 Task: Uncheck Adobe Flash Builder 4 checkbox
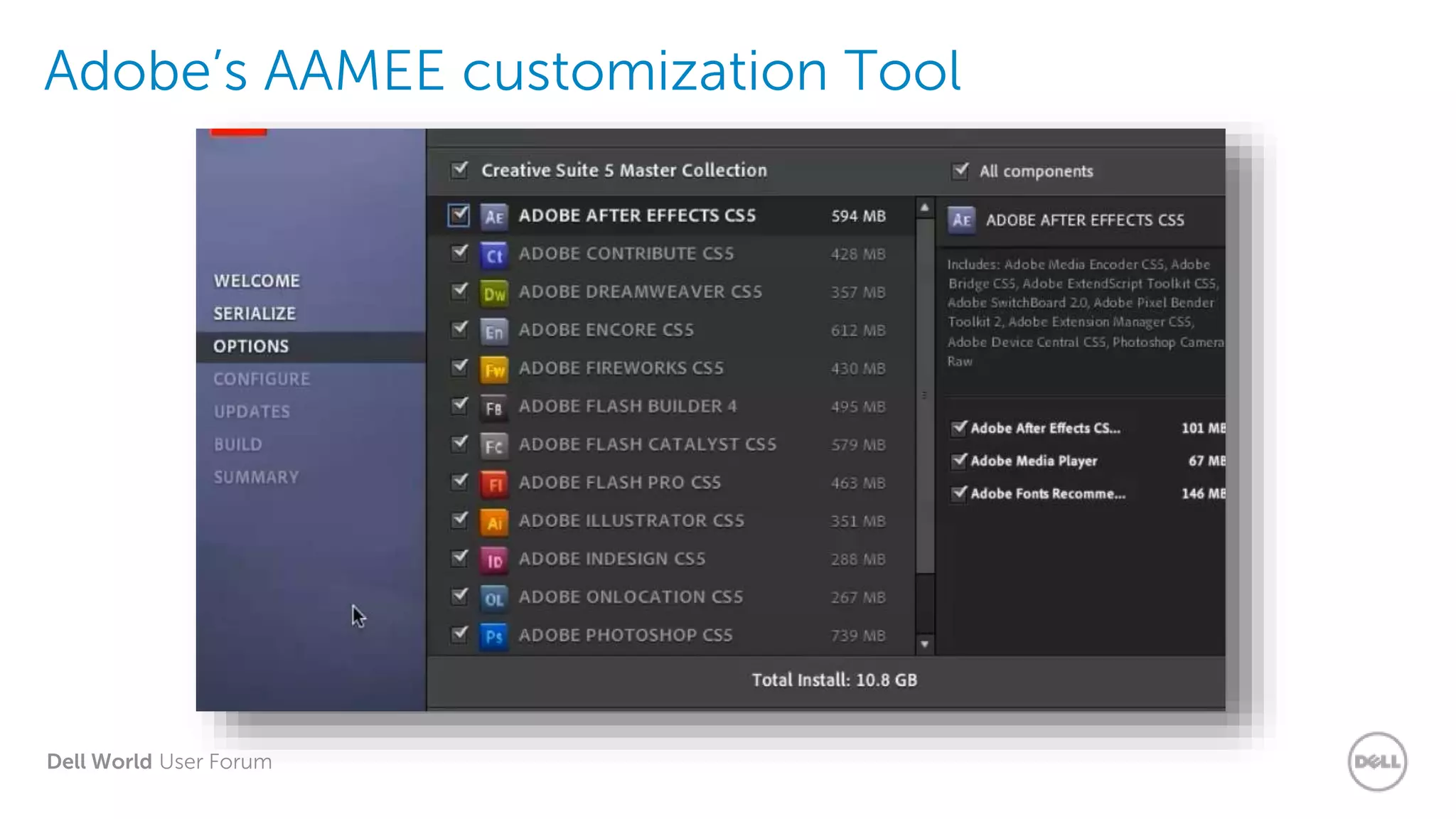[460, 405]
